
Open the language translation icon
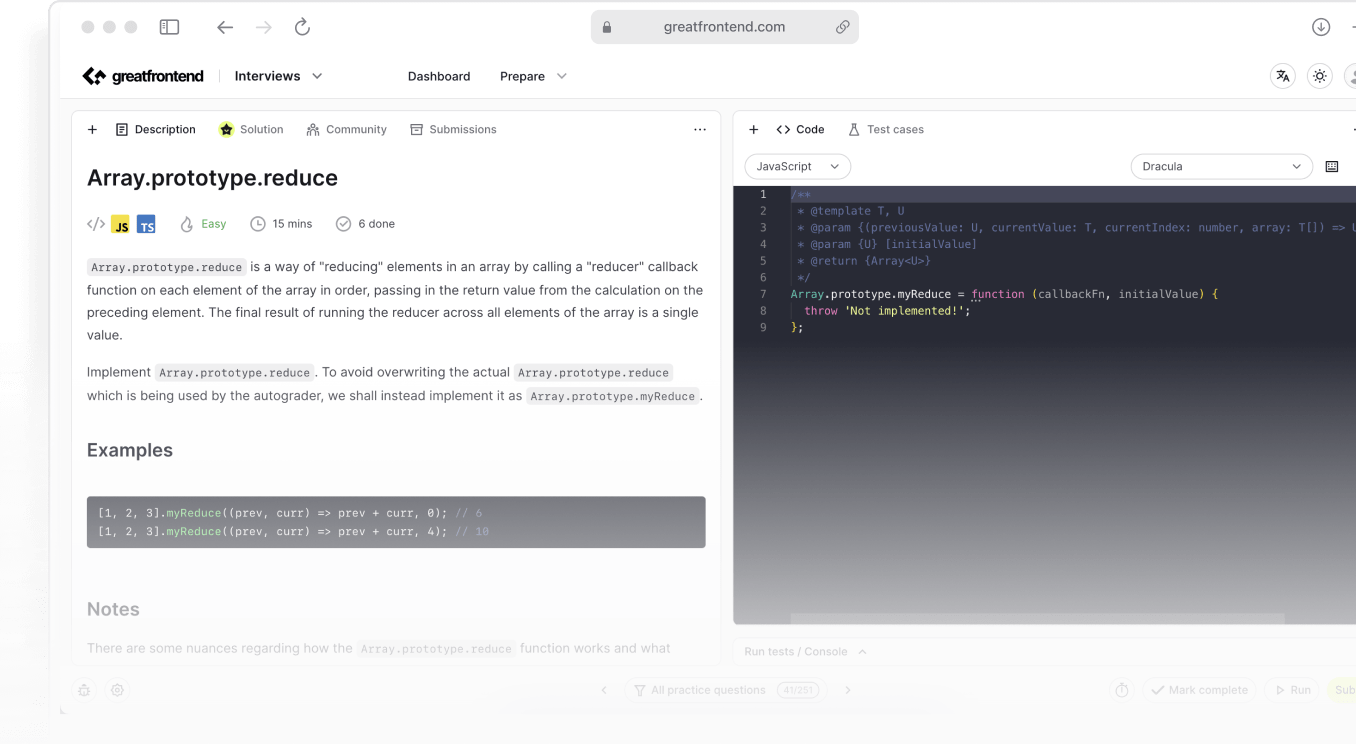point(1282,76)
